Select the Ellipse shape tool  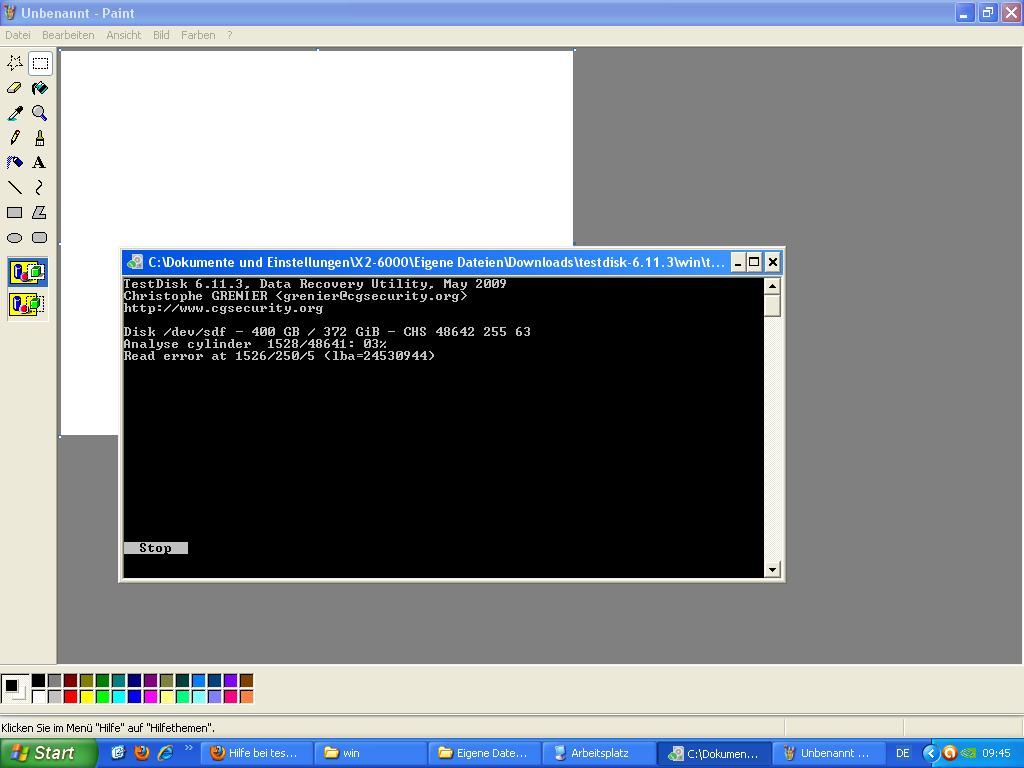[x=15, y=238]
